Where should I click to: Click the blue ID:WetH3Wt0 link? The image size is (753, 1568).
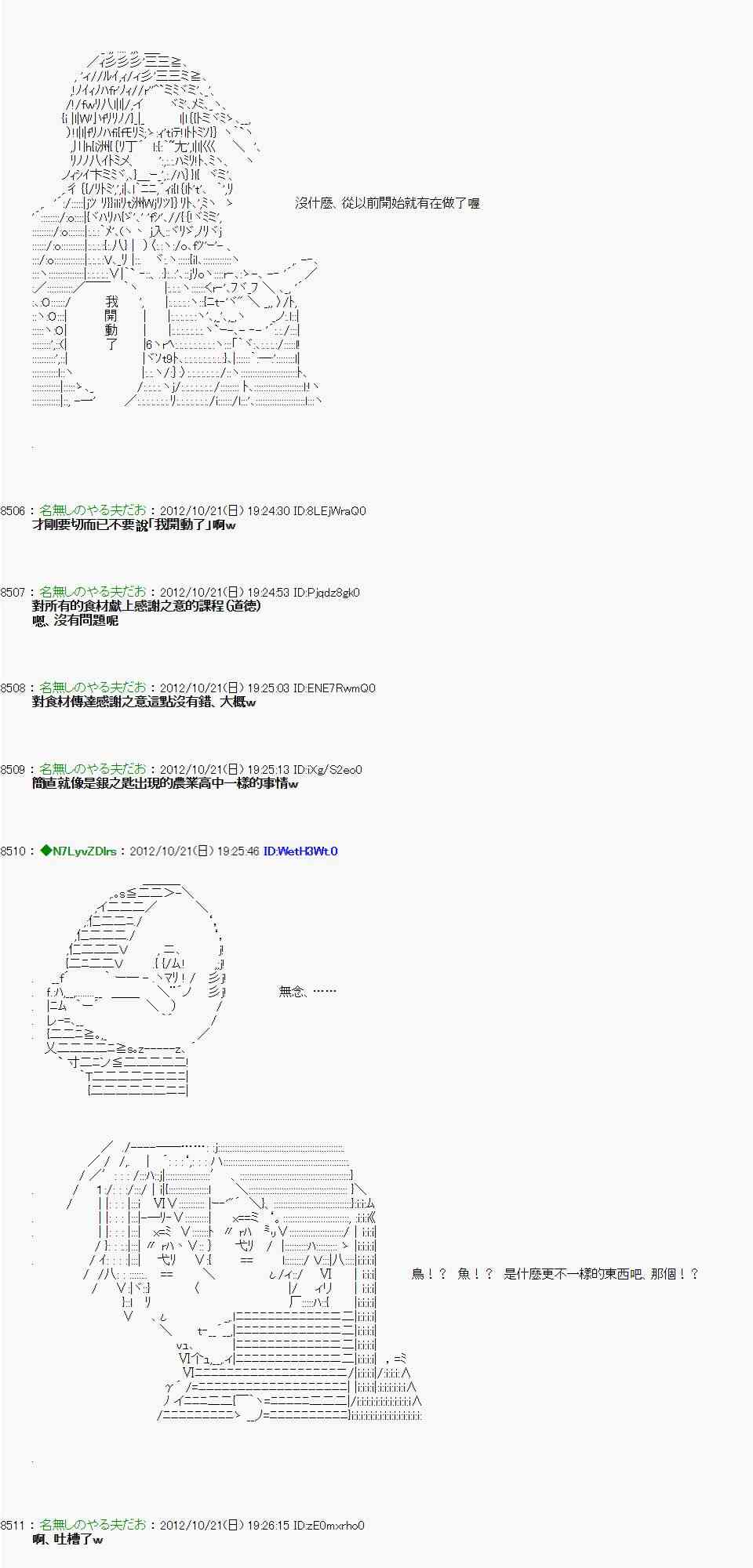coord(300,851)
